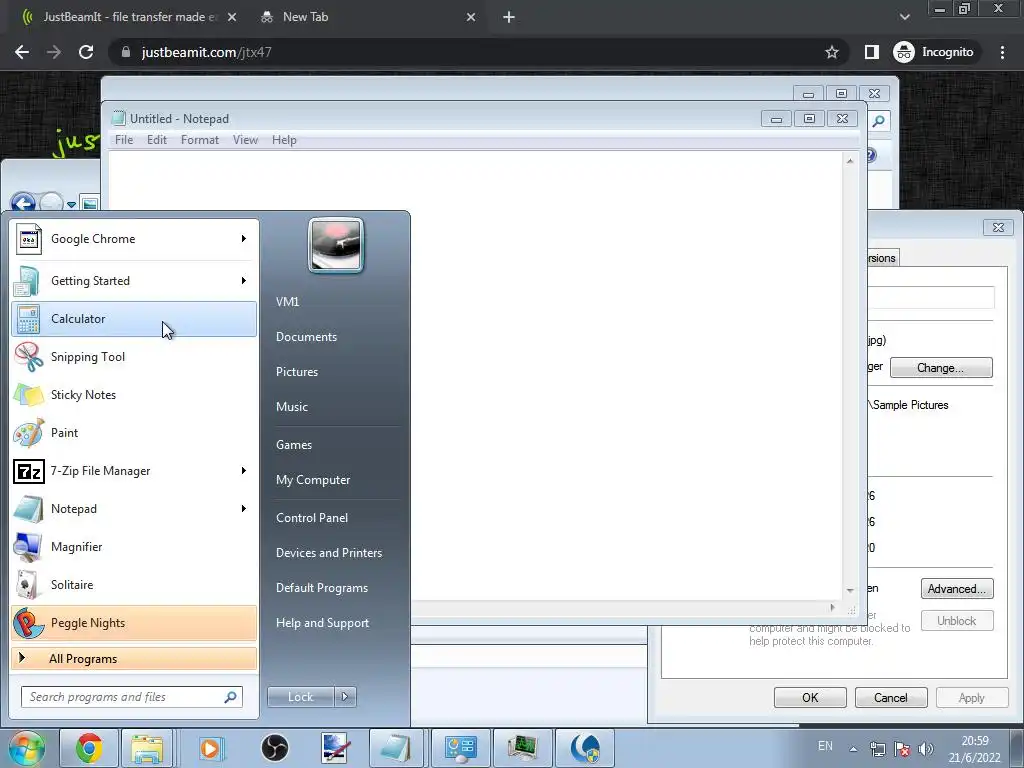Launch Snipping Tool

[x=134, y=357]
